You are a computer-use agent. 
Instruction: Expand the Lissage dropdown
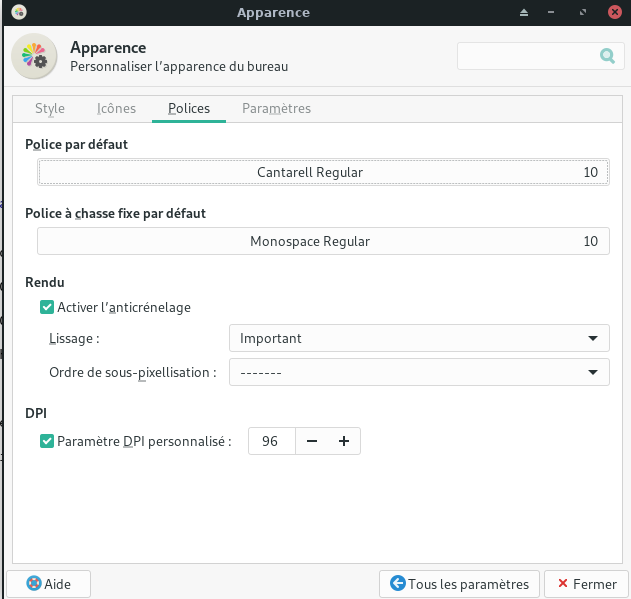[x=418, y=339]
